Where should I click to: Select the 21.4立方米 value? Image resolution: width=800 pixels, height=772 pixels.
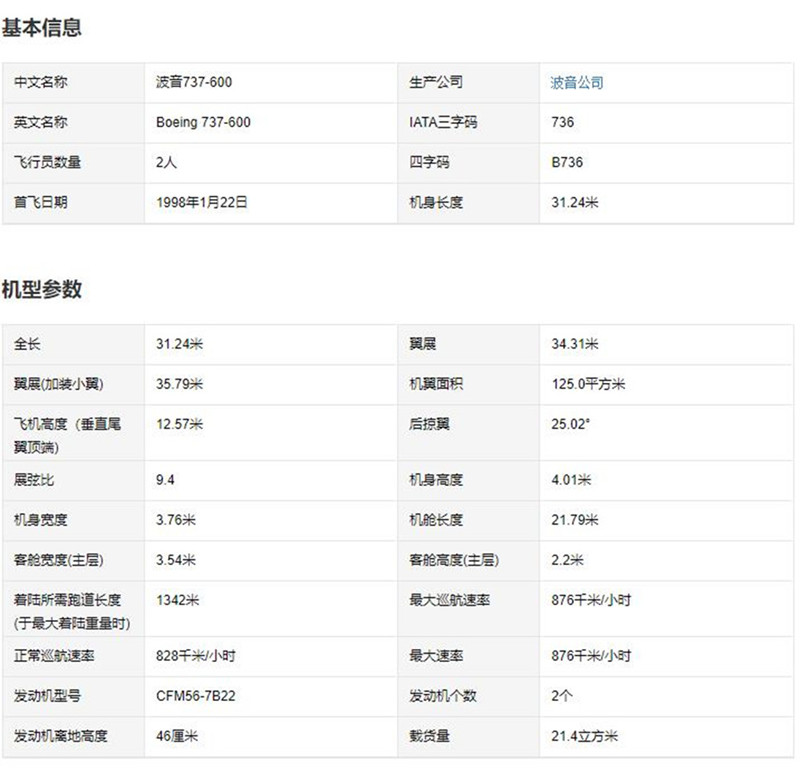(x=585, y=736)
